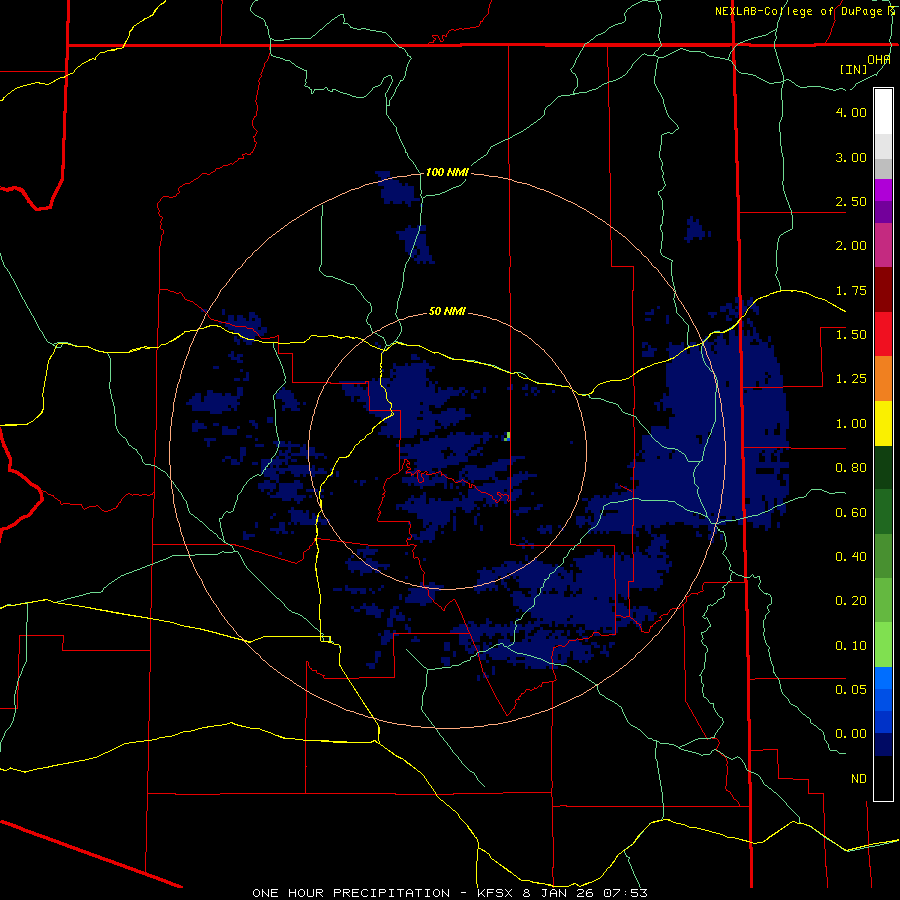Click the pink legend swatch near 2.00
900x900 pixels.
pyautogui.click(x=883, y=246)
